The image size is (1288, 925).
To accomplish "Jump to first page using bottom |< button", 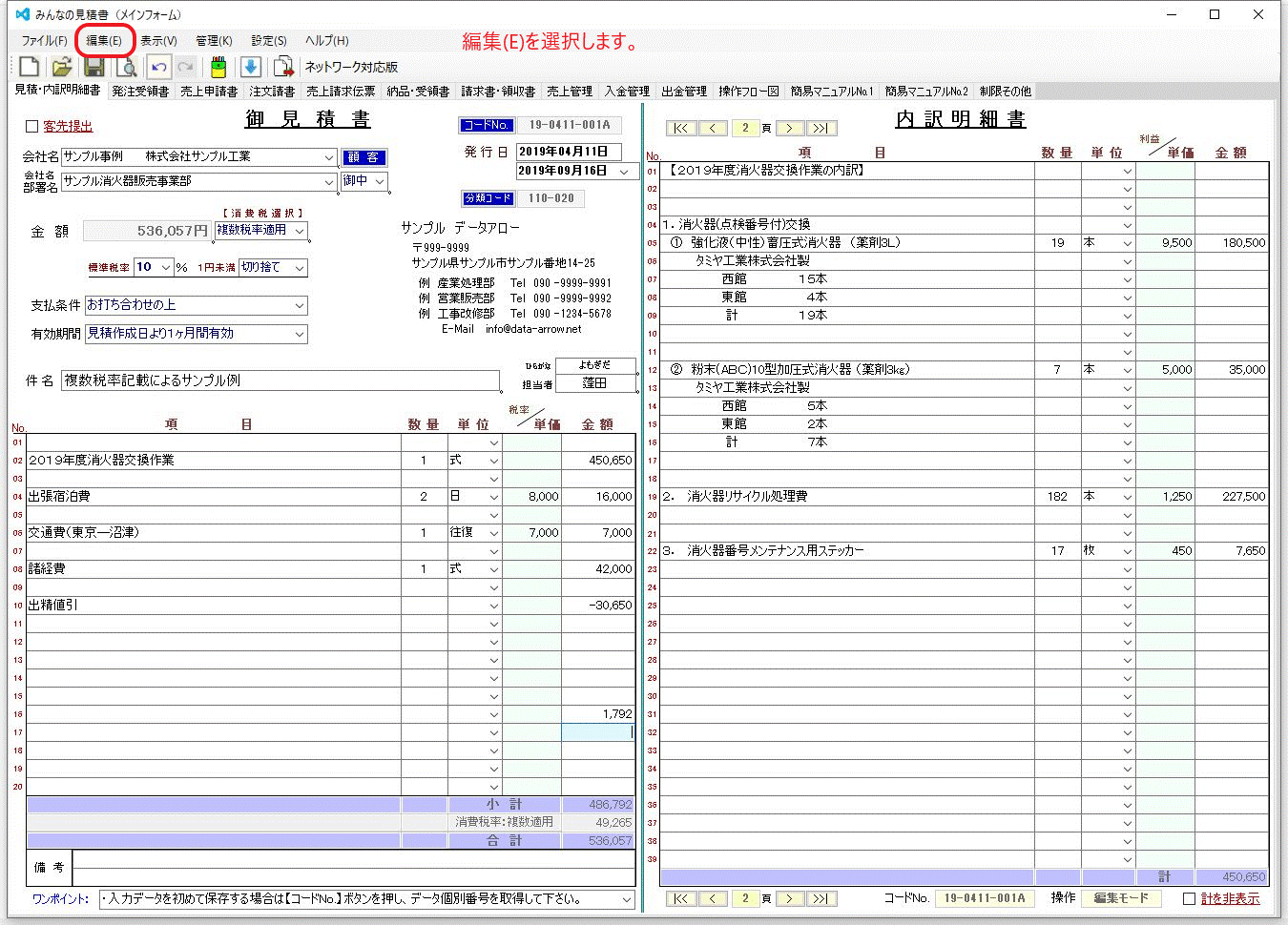I will coord(680,898).
